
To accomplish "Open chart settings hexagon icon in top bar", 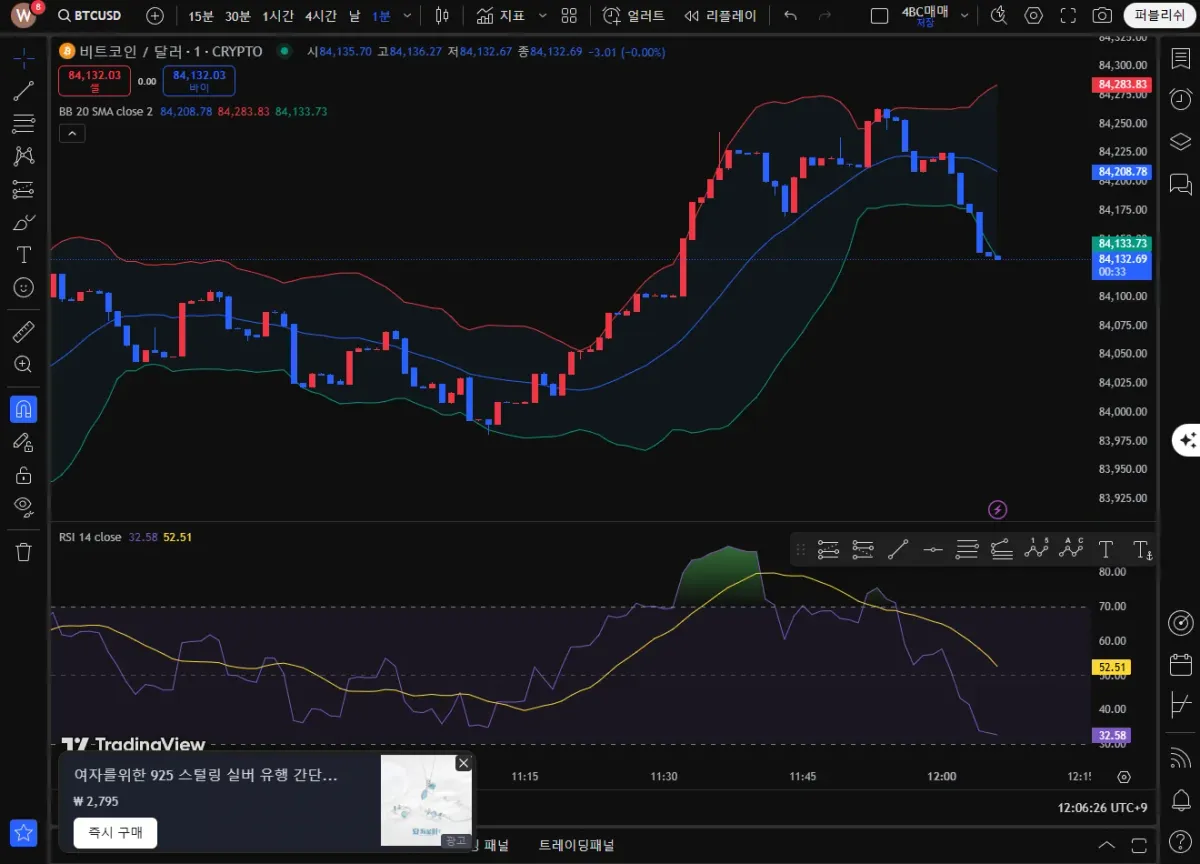I will point(1034,16).
